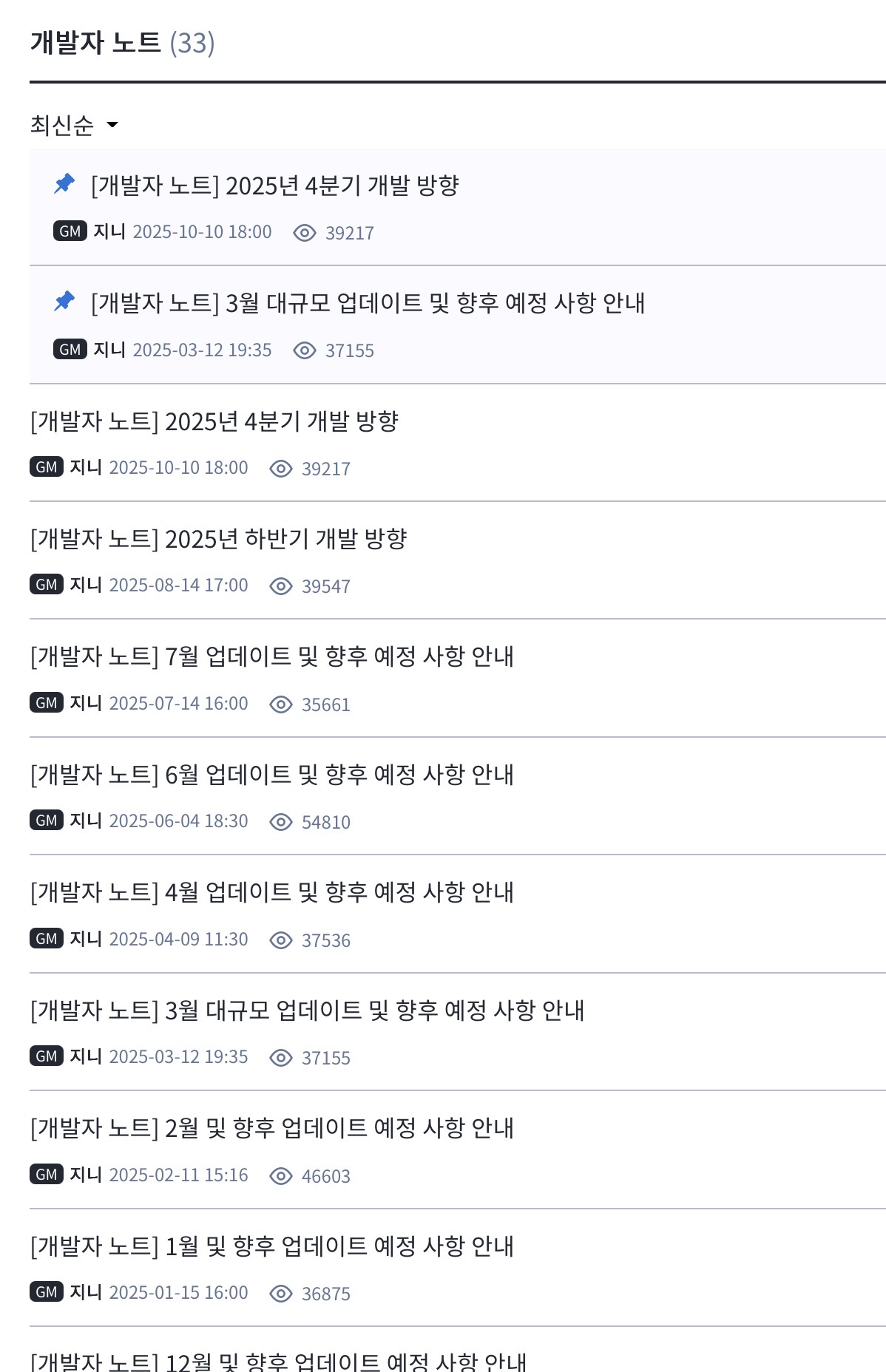Click the eye icon beside 46603 views
Image resolution: width=886 pixels, height=1372 pixels.
[281, 1176]
